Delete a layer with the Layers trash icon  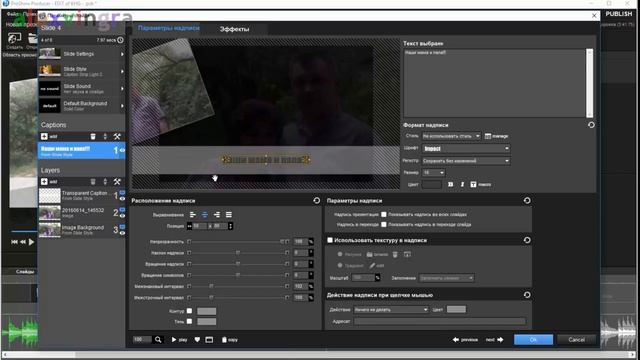click(93, 182)
